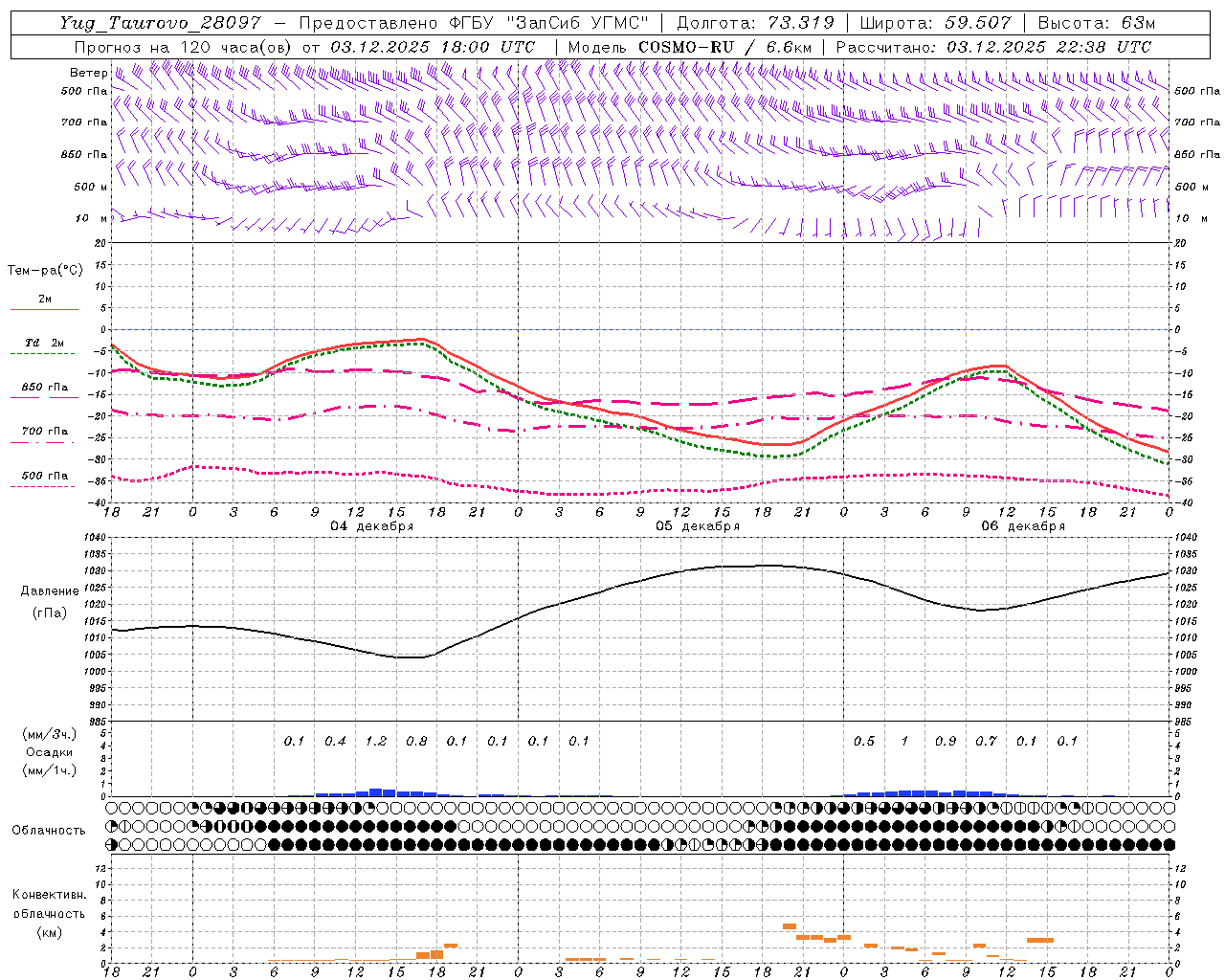Image resolution: width=1225 pixels, height=980 pixels.
Task: Click the 0.8 three-hour precipitation value
Action: (x=416, y=741)
